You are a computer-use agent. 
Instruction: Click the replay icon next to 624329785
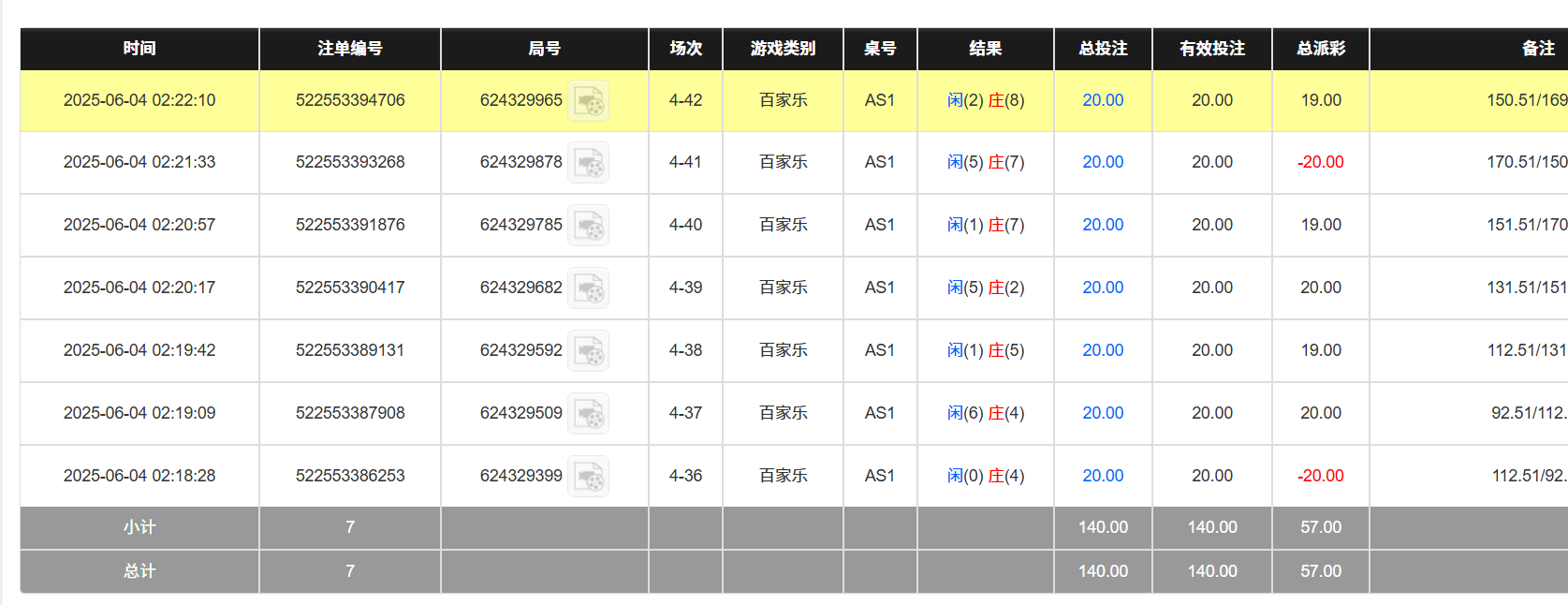[589, 226]
